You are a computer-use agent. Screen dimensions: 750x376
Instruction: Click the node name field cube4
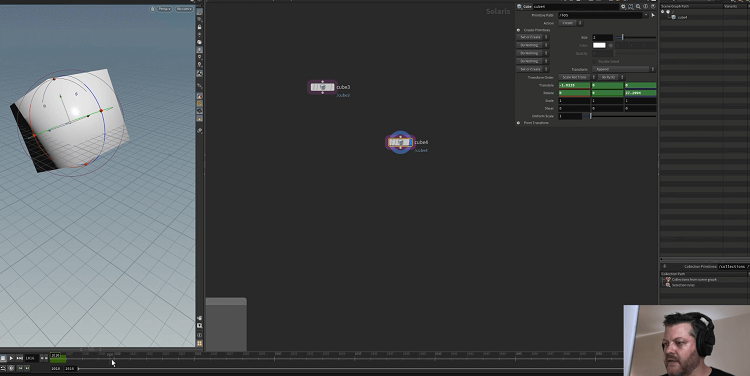pyautogui.click(x=575, y=7)
